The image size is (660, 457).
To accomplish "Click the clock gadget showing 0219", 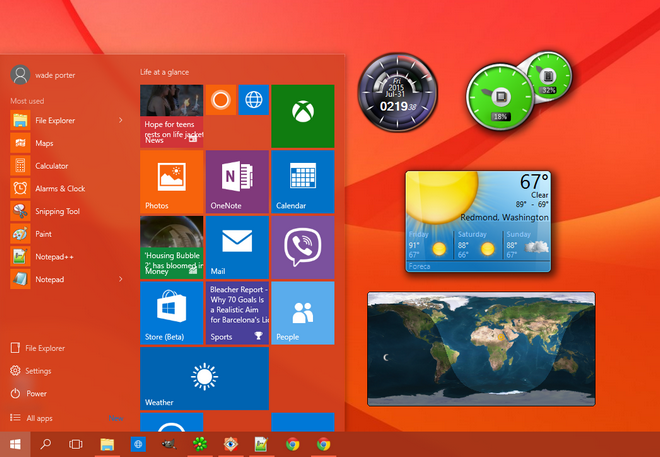I will 397,92.
